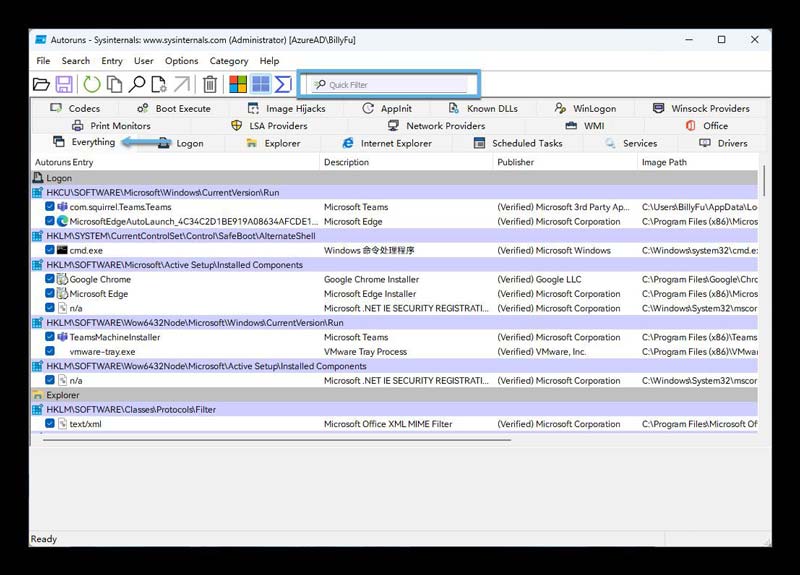Switch to the LSA Providers tab
The image size is (800, 575).
tap(269, 126)
